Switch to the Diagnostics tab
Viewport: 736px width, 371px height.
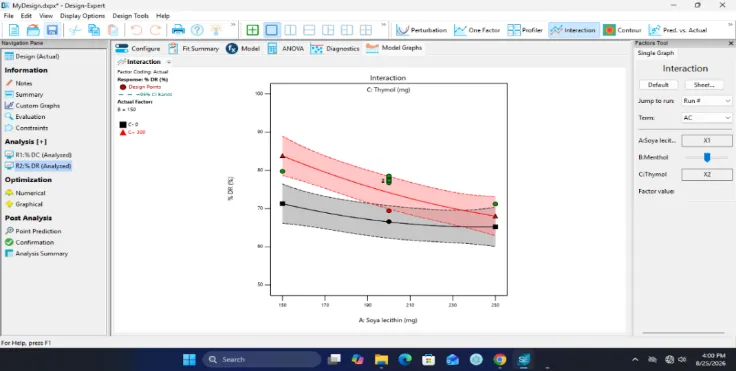[335, 48]
